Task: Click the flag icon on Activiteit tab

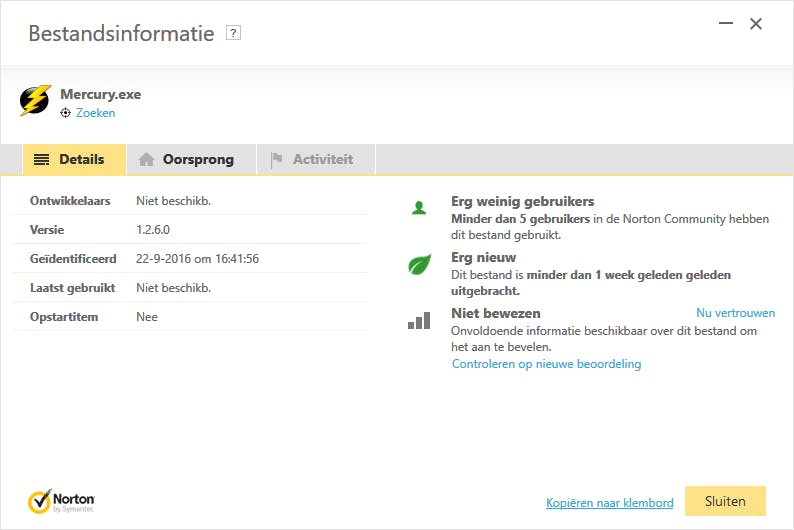Action: pyautogui.click(x=277, y=159)
